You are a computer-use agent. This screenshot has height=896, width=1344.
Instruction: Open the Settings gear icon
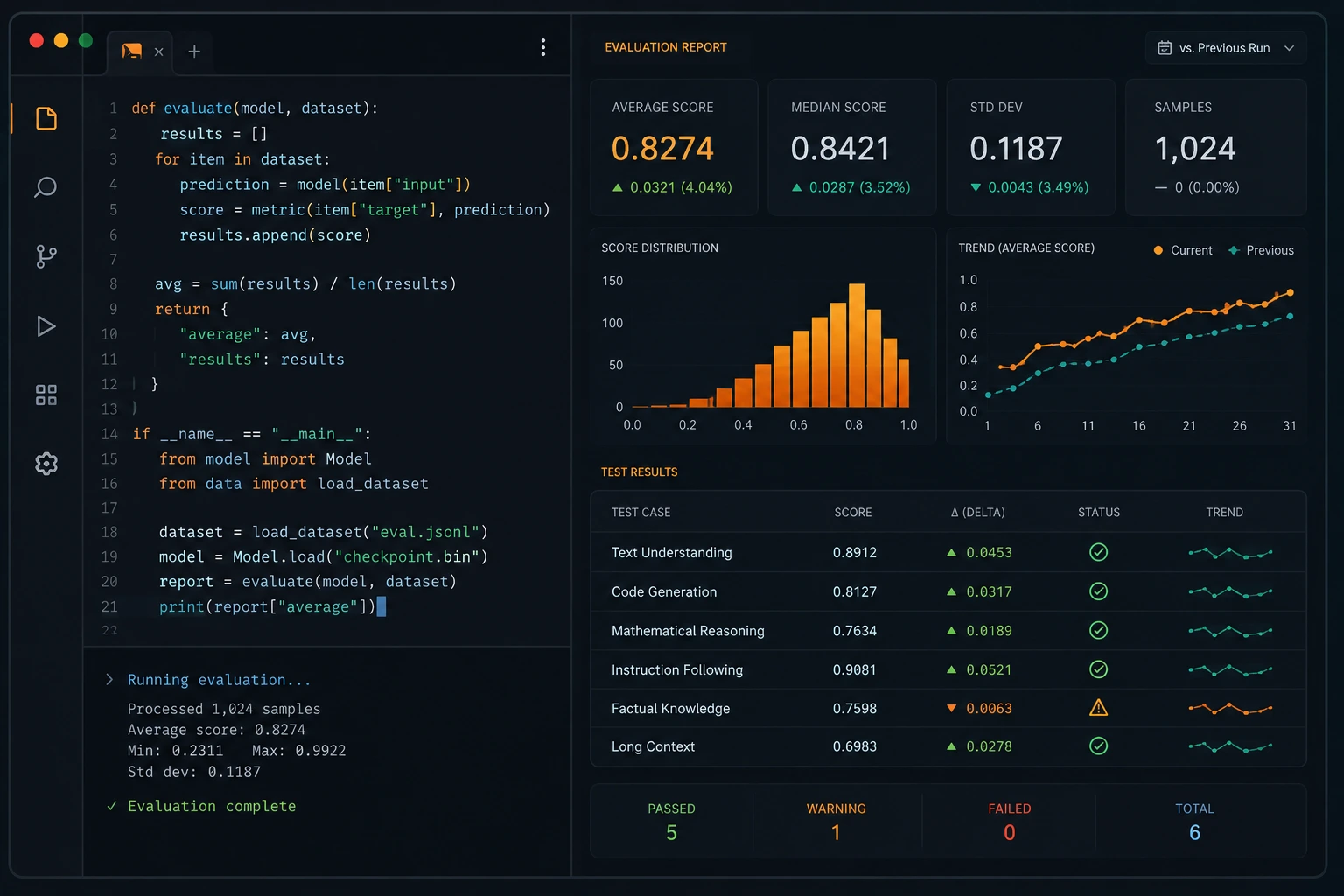(46, 464)
